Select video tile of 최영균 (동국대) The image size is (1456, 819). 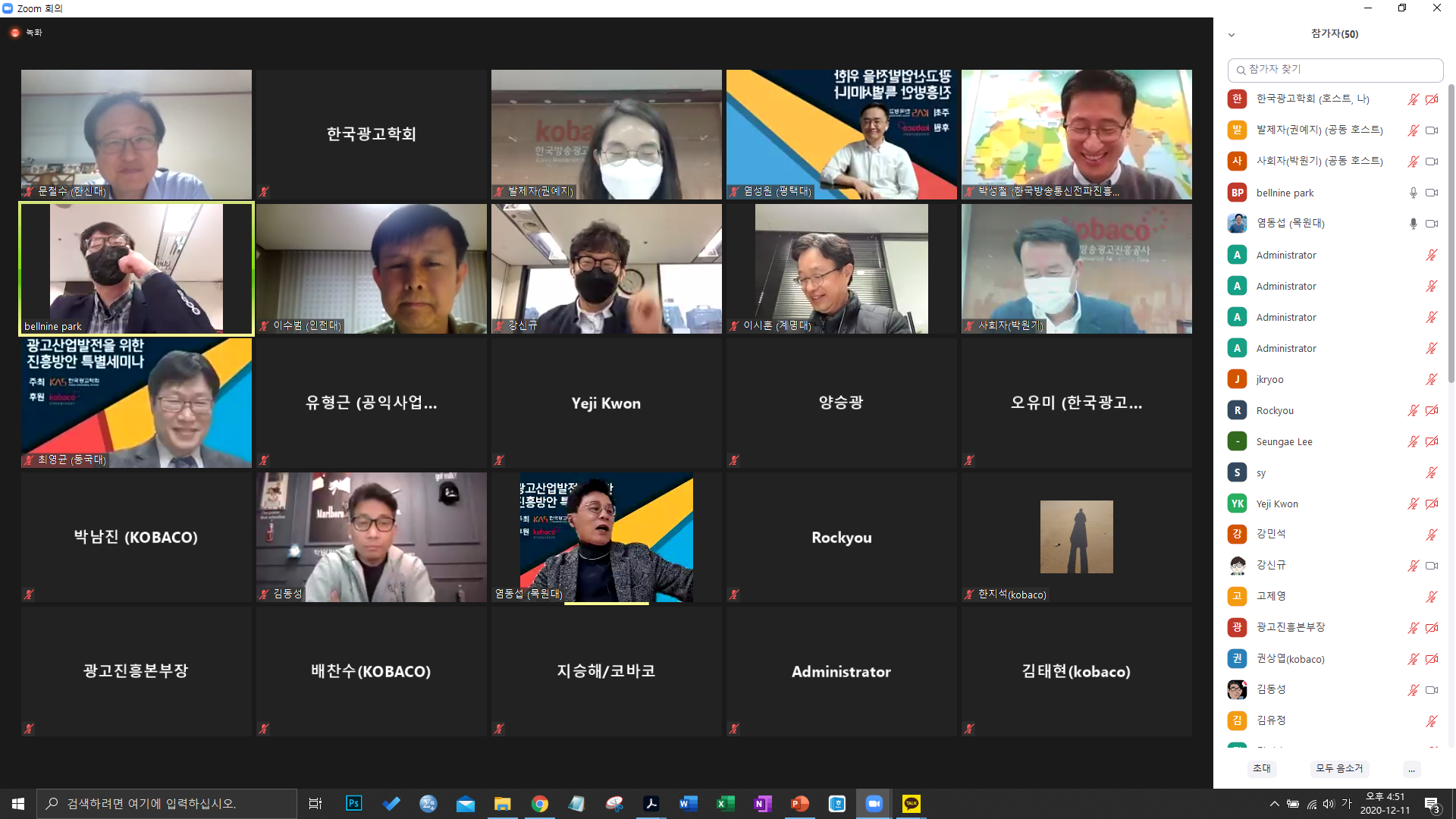(136, 403)
